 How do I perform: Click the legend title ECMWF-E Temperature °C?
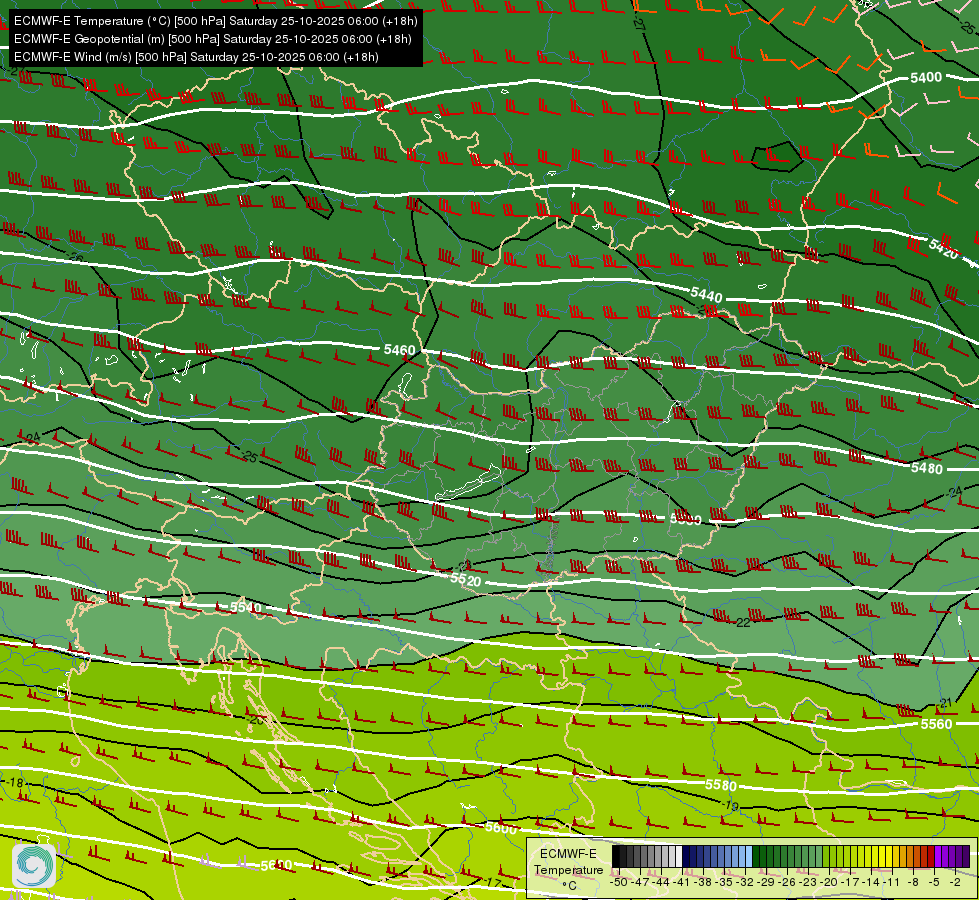pyautogui.click(x=569, y=870)
